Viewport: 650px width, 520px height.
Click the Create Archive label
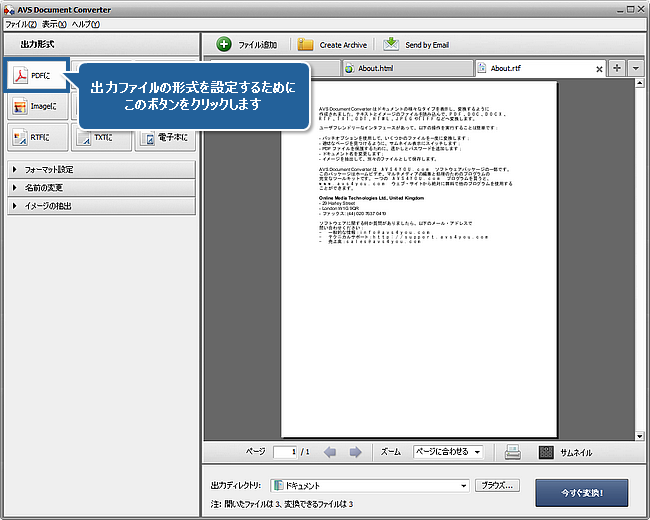pos(343,45)
